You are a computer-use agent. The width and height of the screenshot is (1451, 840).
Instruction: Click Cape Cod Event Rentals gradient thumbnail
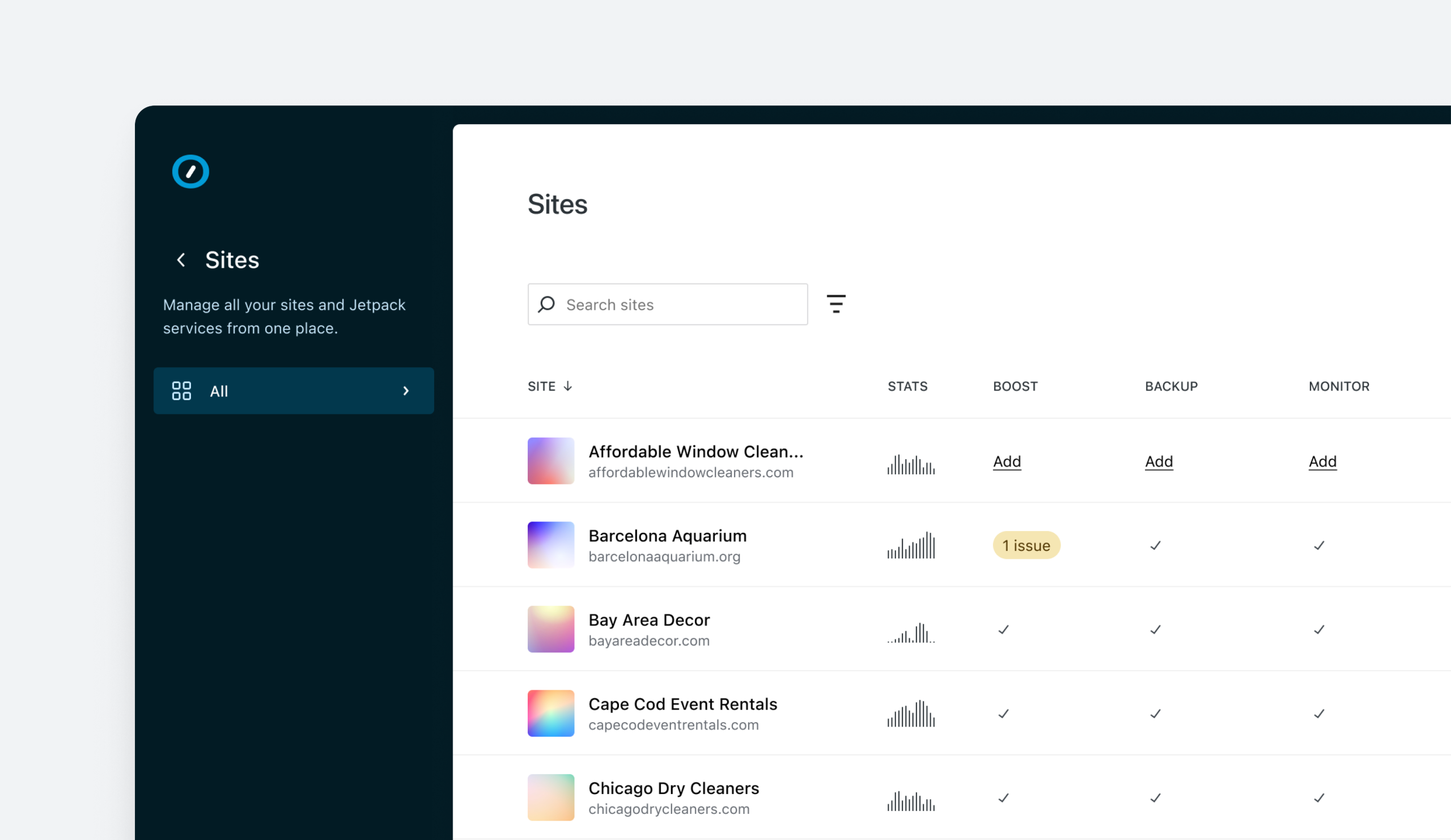550,714
